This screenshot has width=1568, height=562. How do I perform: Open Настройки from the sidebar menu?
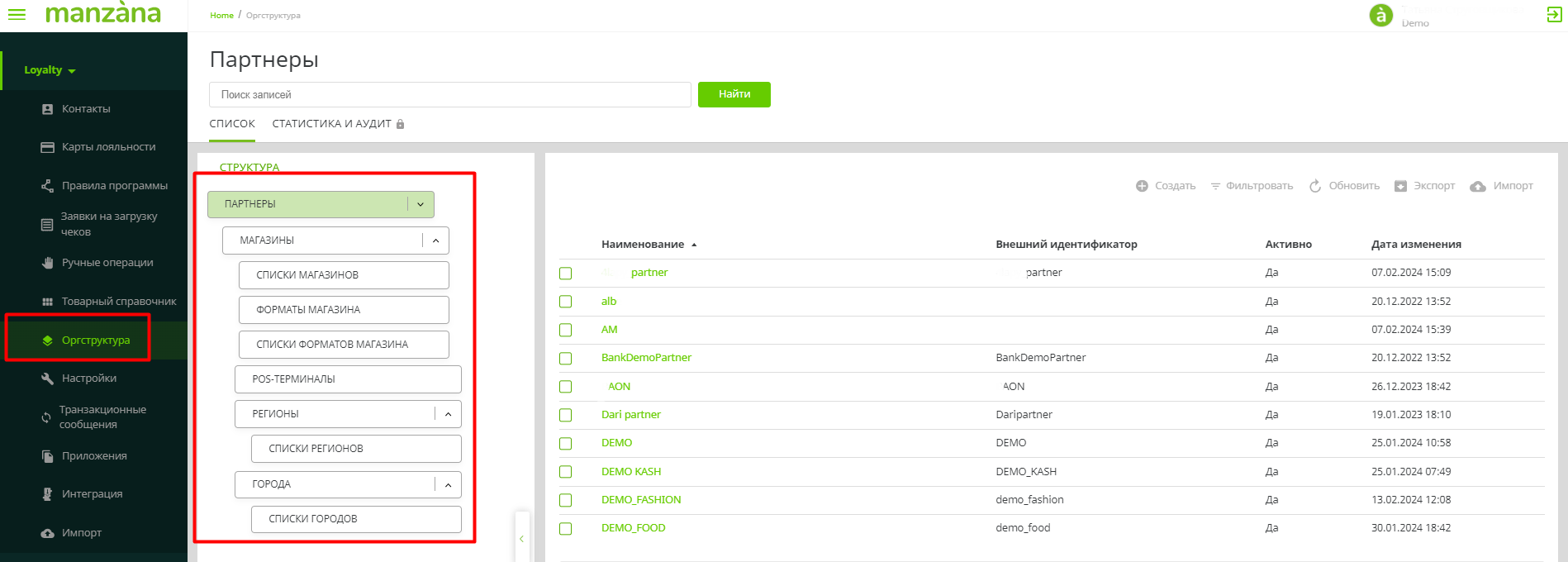(89, 379)
